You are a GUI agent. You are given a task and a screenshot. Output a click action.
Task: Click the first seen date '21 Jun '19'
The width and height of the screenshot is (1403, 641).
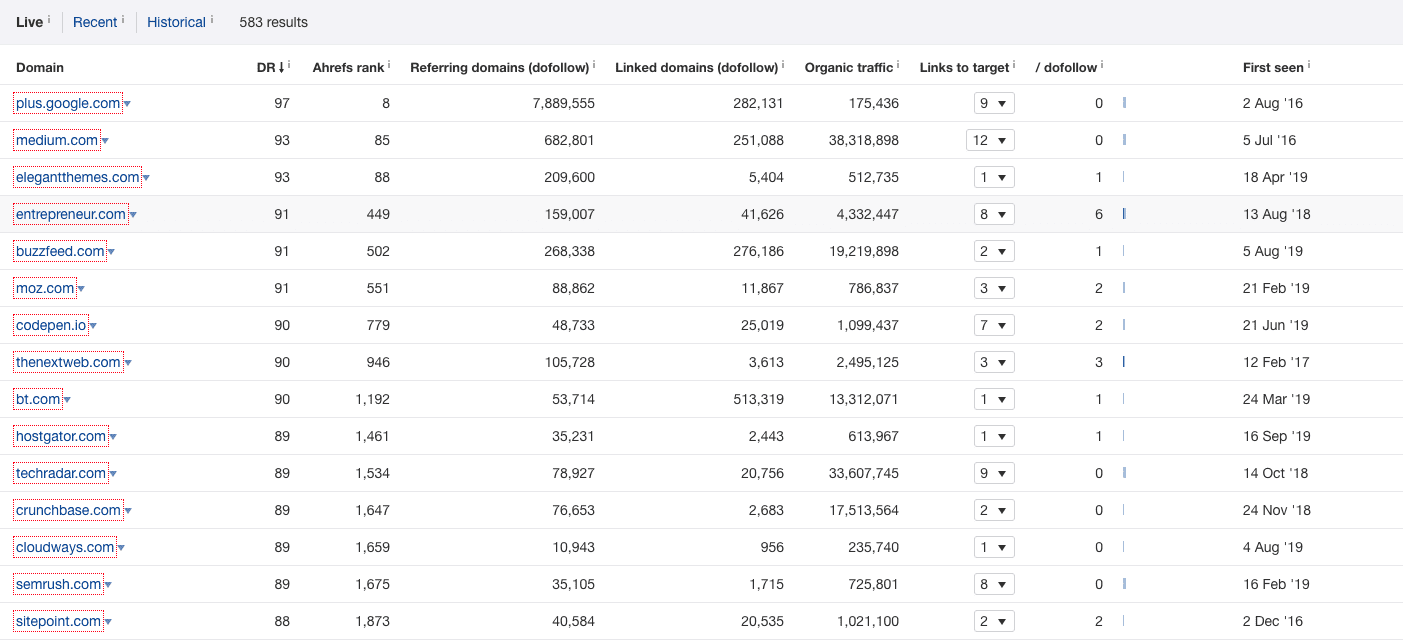coord(1275,325)
